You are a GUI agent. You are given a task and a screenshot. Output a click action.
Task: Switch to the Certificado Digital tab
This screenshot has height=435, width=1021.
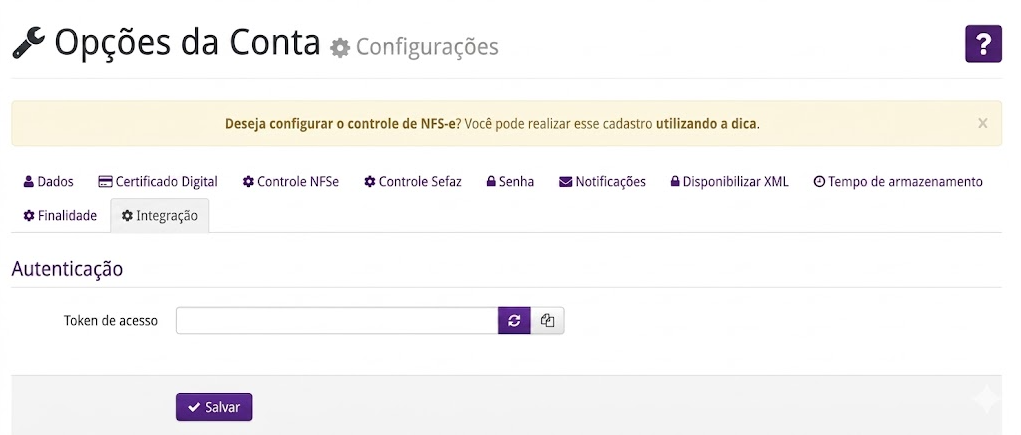158,182
